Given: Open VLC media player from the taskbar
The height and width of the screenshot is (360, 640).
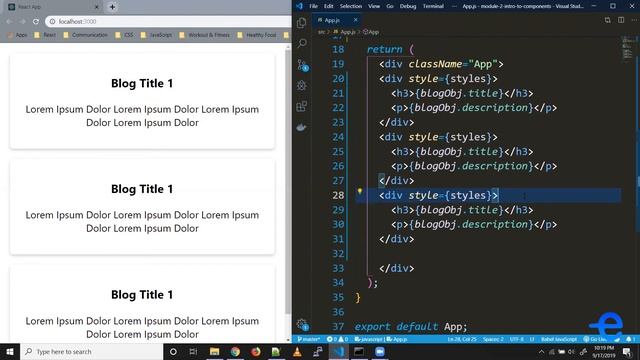Looking at the screenshot, I should tap(297, 351).
